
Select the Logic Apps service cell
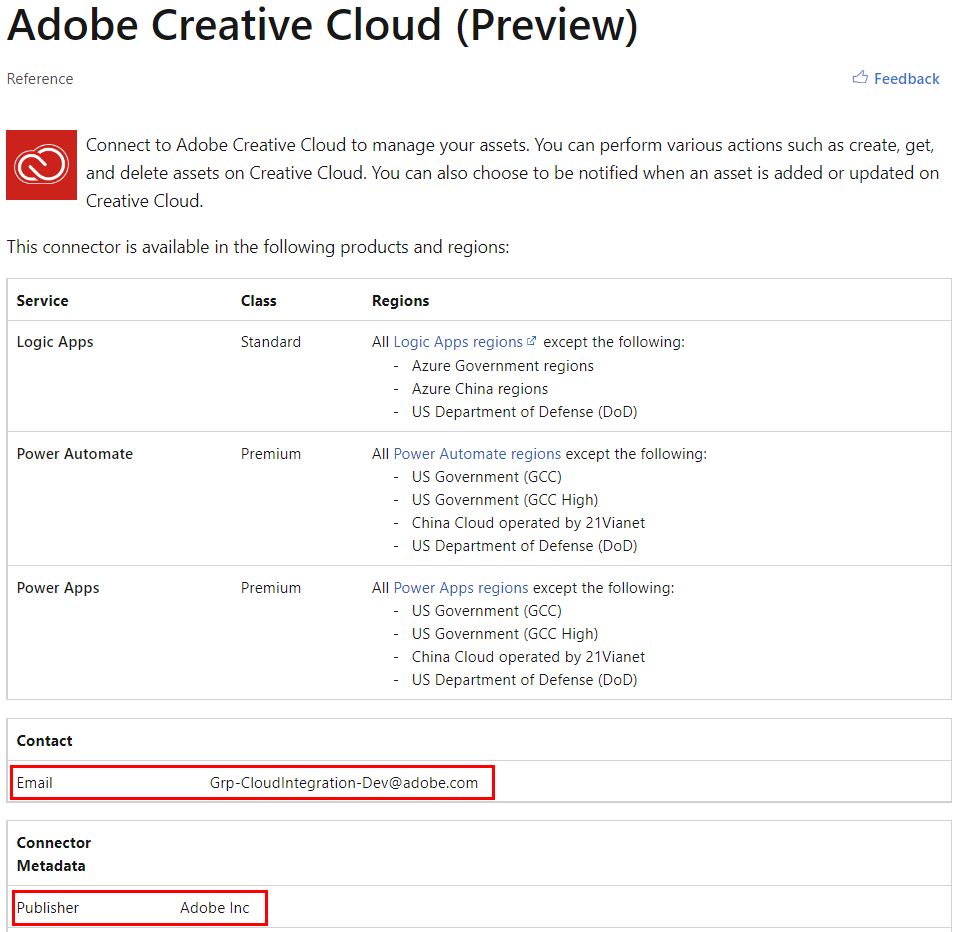point(55,342)
